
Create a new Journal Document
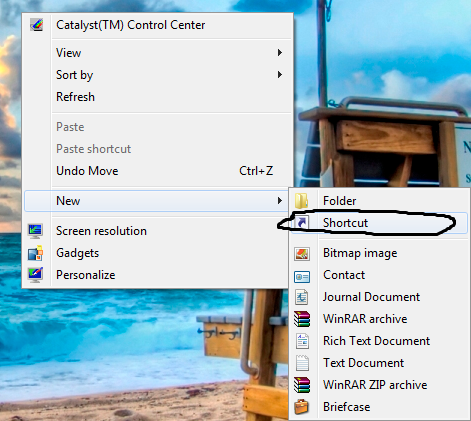(379, 297)
